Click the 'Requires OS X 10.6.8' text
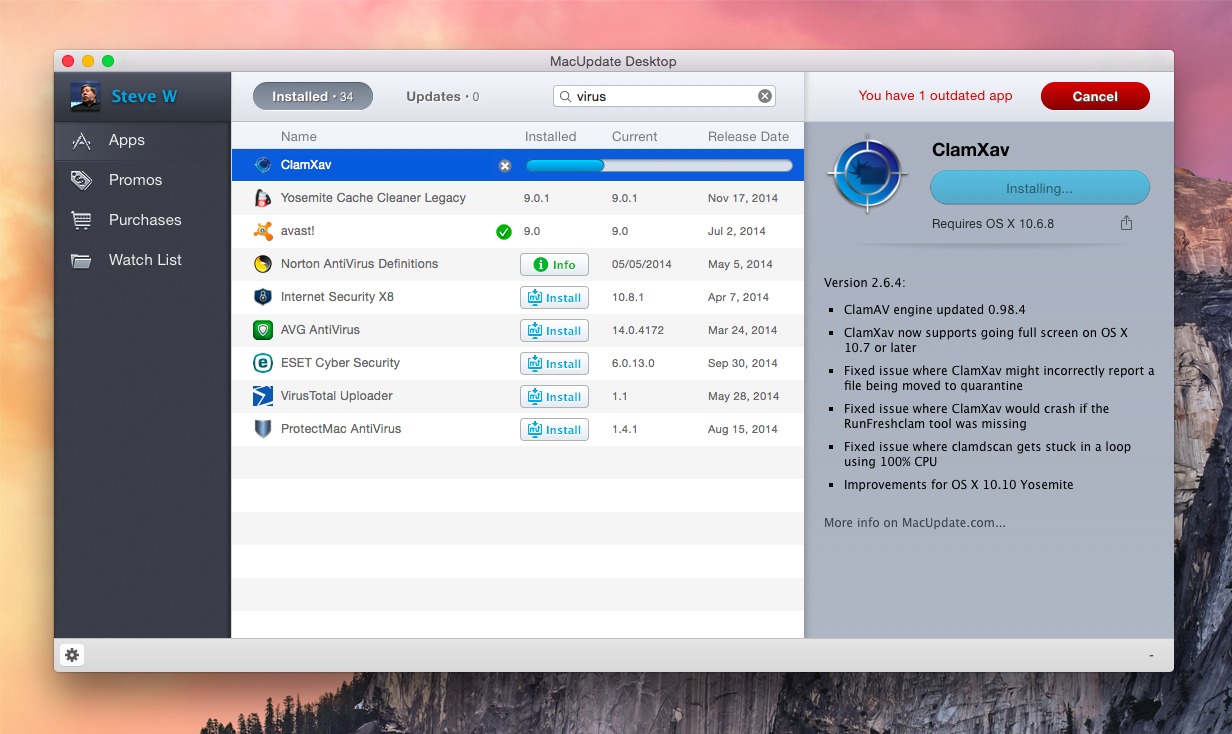 993,224
